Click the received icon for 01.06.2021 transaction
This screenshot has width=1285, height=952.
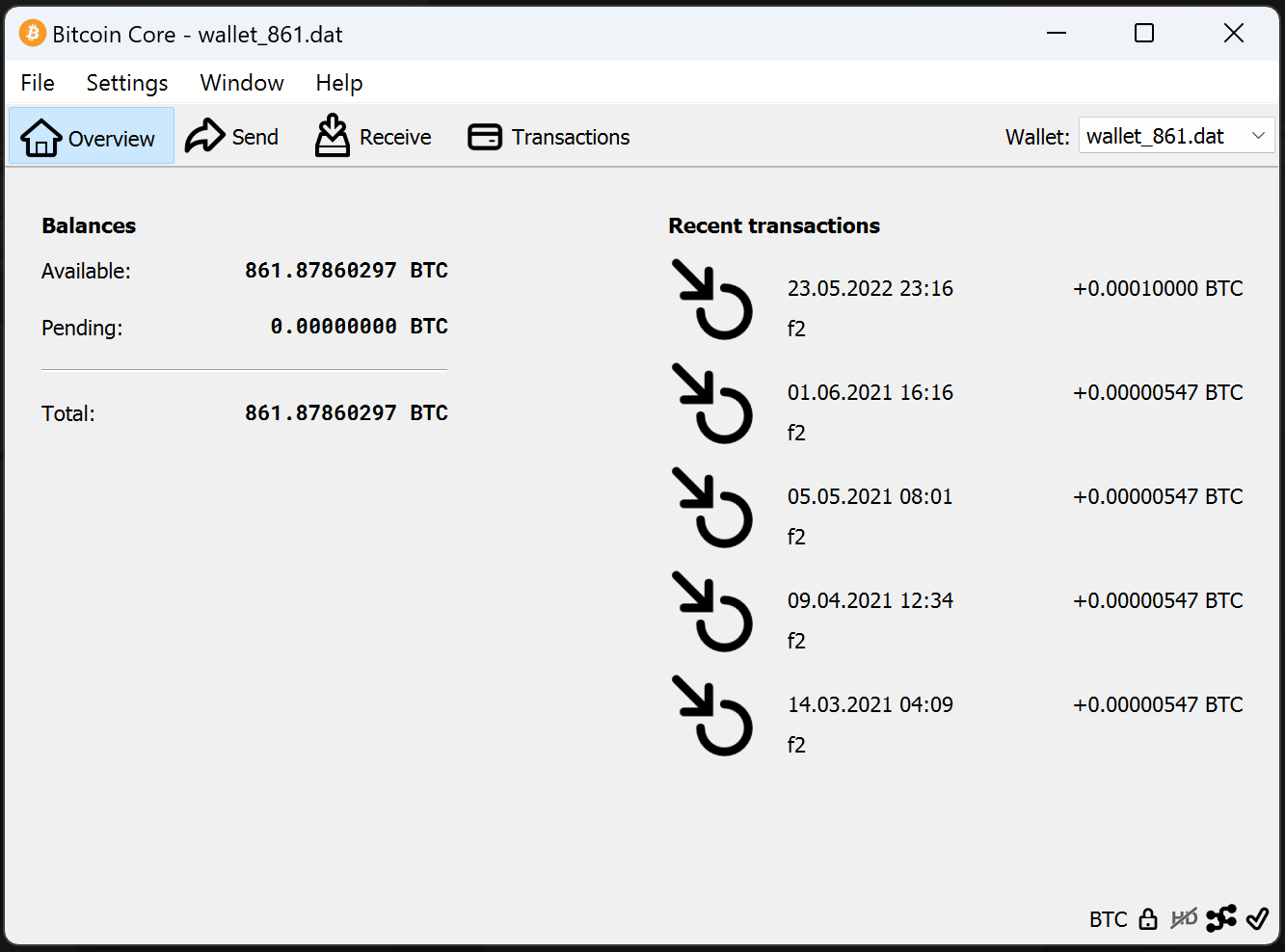[x=712, y=404]
